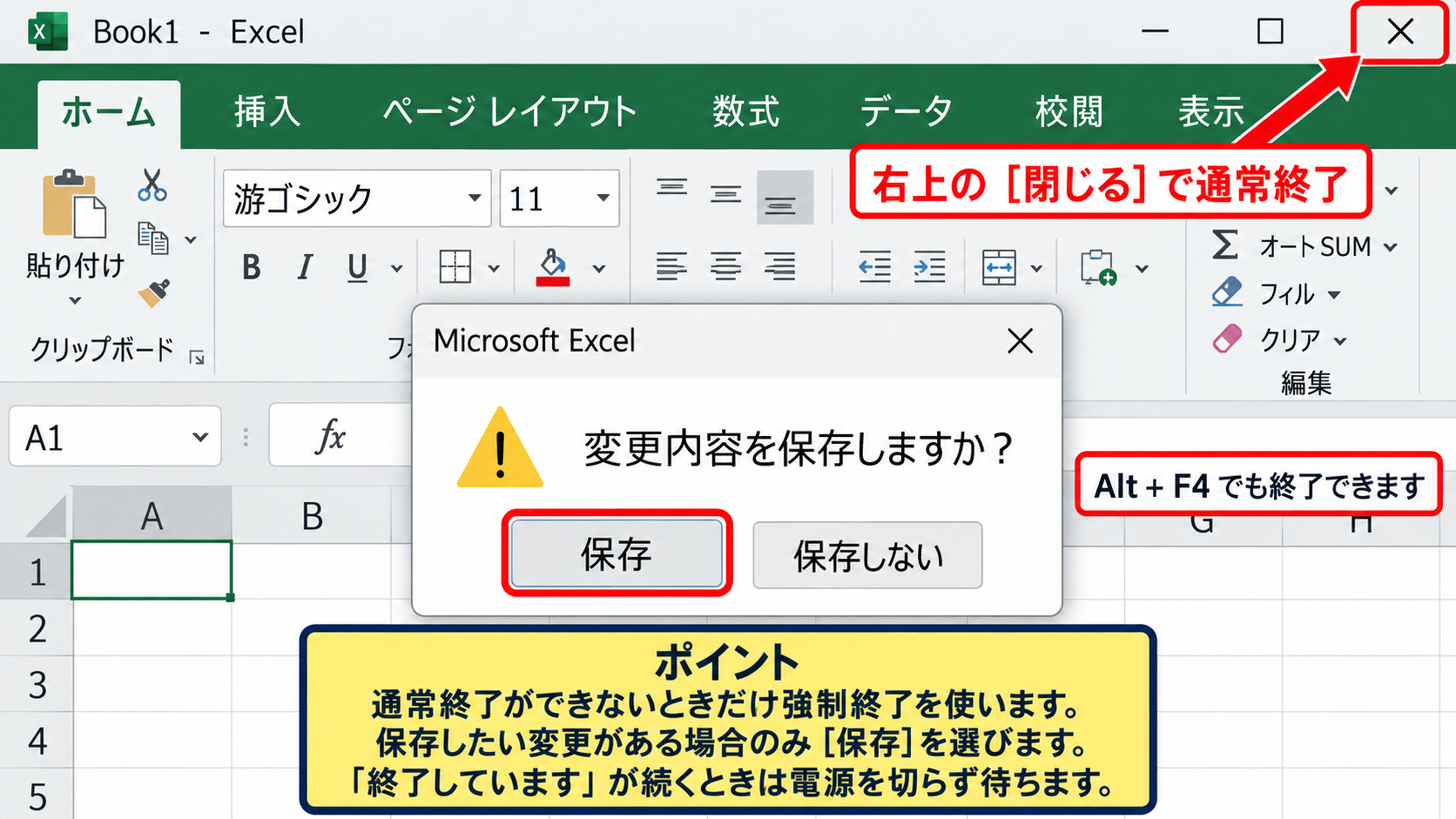Close the Microsoft Excel dialog
The image size is (1456, 819).
click(1020, 341)
